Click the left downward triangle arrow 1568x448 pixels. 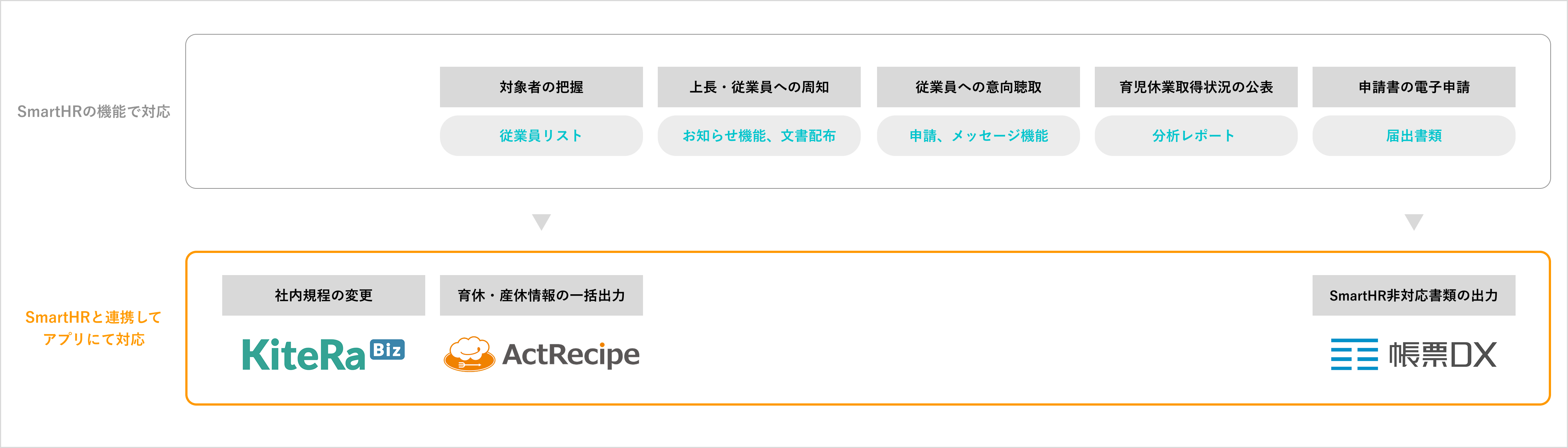click(x=541, y=222)
